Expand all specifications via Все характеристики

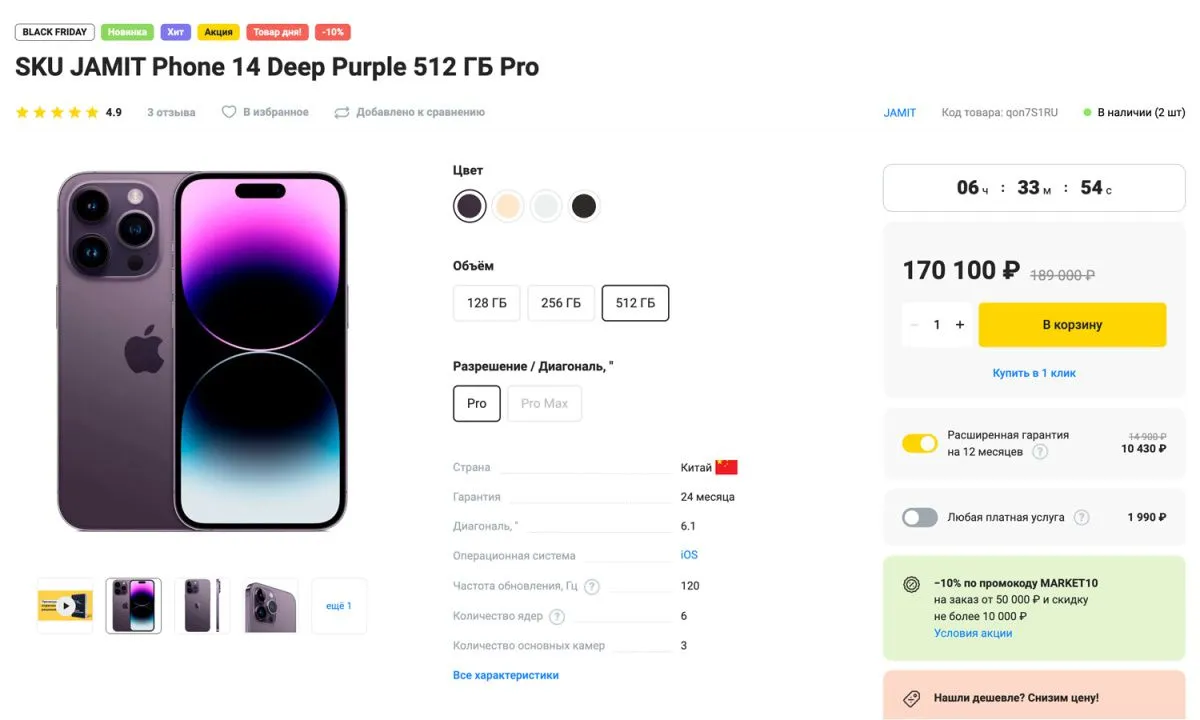(x=505, y=675)
